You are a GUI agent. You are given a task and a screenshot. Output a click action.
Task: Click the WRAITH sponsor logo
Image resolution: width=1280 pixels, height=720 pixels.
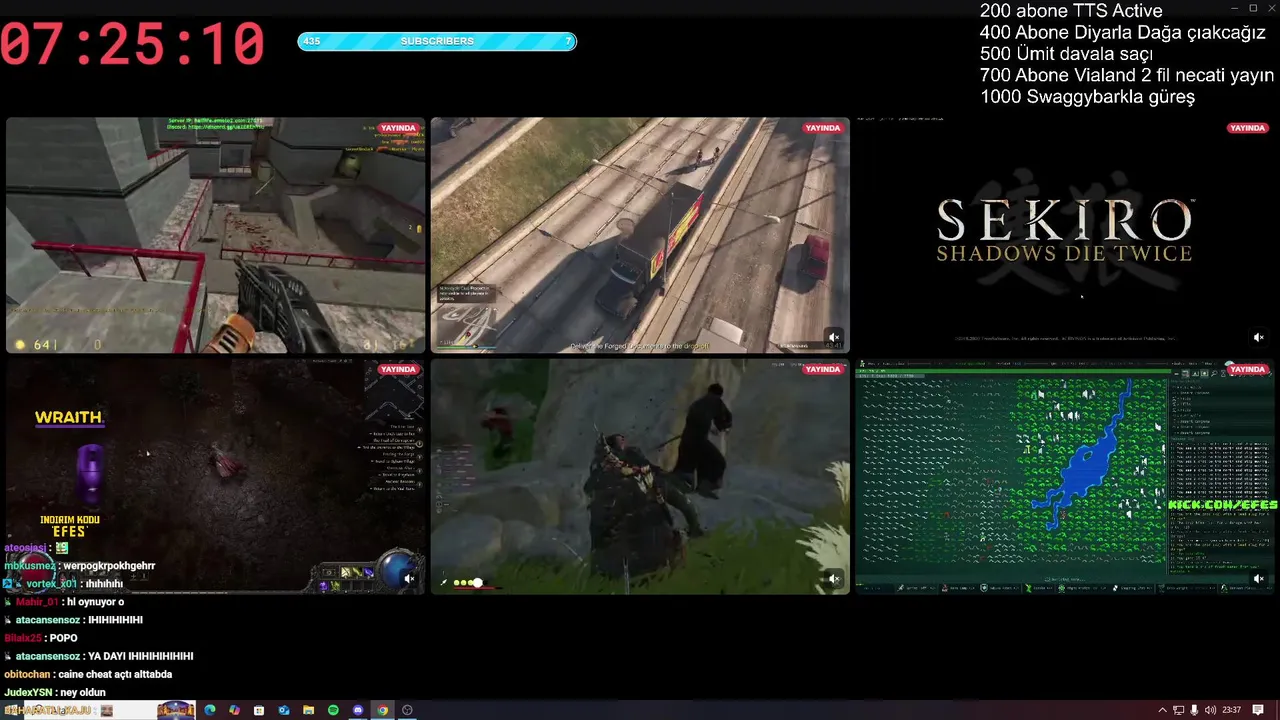69,417
